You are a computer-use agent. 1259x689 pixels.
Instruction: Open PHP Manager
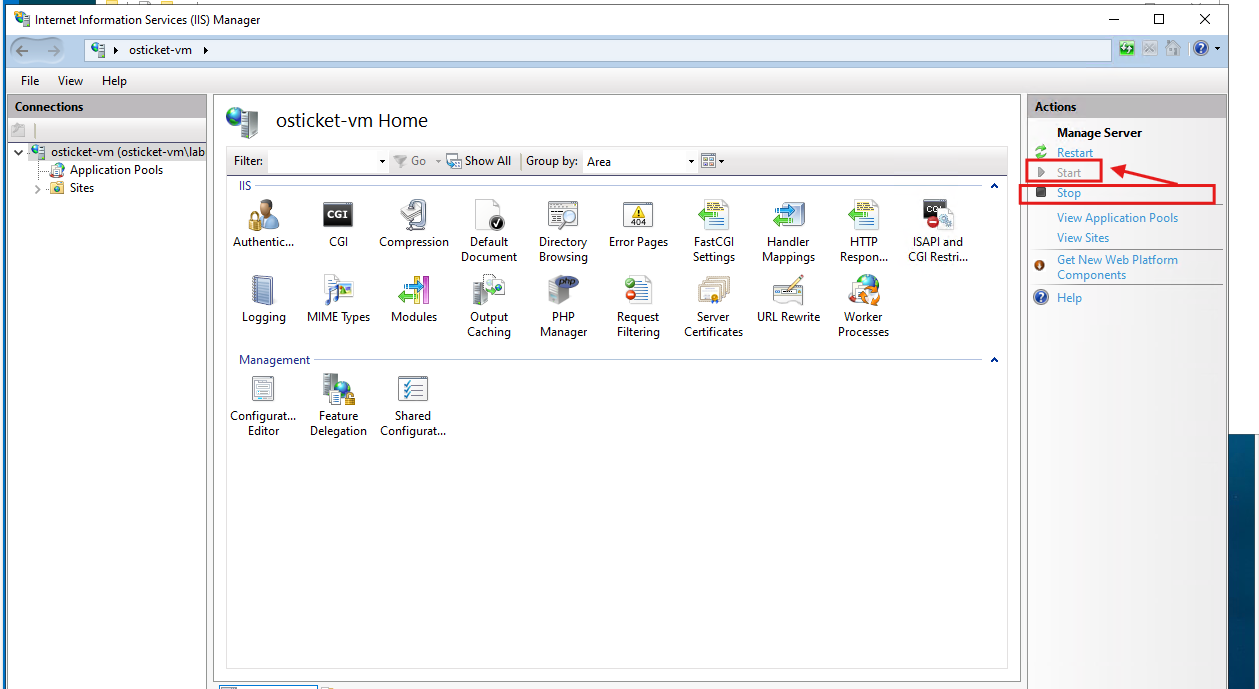(563, 307)
